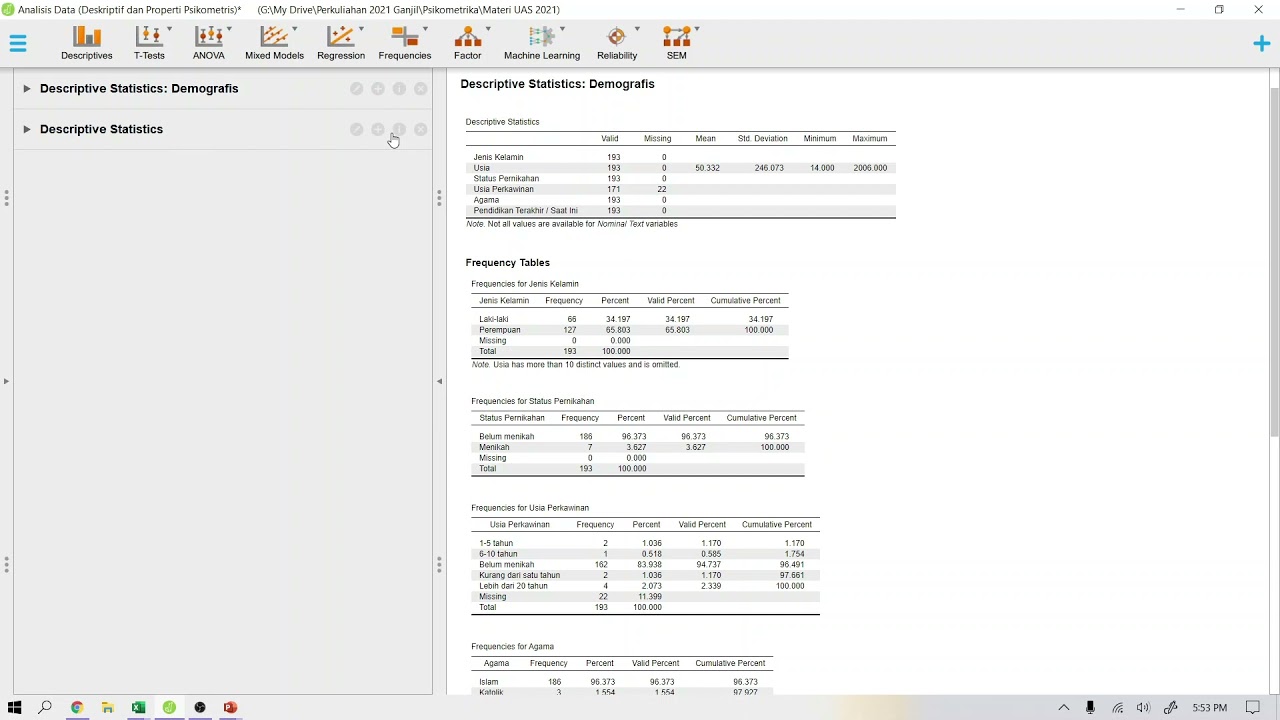Viewport: 1280px width, 720px height.
Task: Open the Factor analysis menu
Action: click(468, 43)
